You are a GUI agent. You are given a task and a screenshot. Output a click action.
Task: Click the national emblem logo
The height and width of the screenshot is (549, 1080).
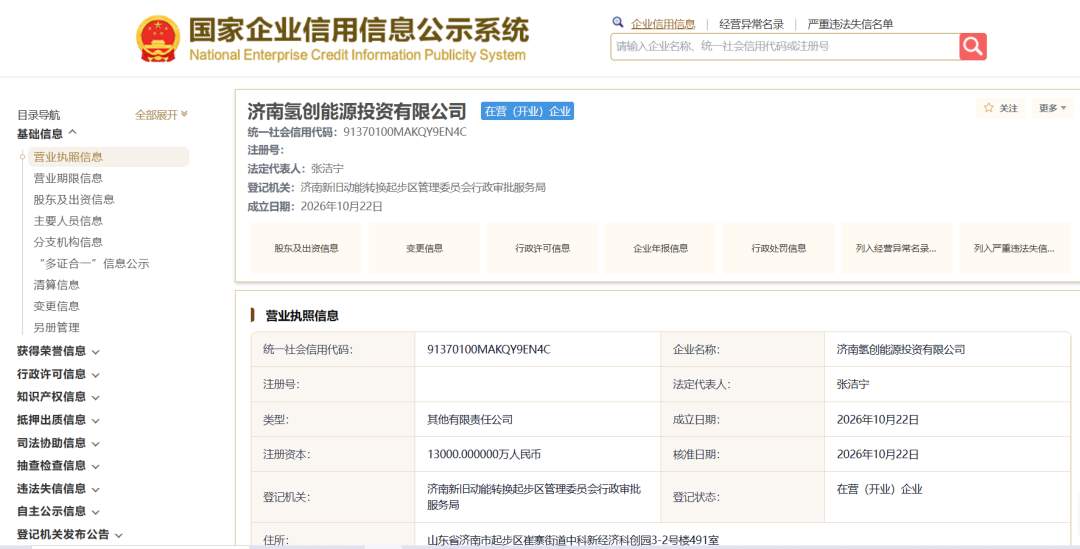point(158,39)
